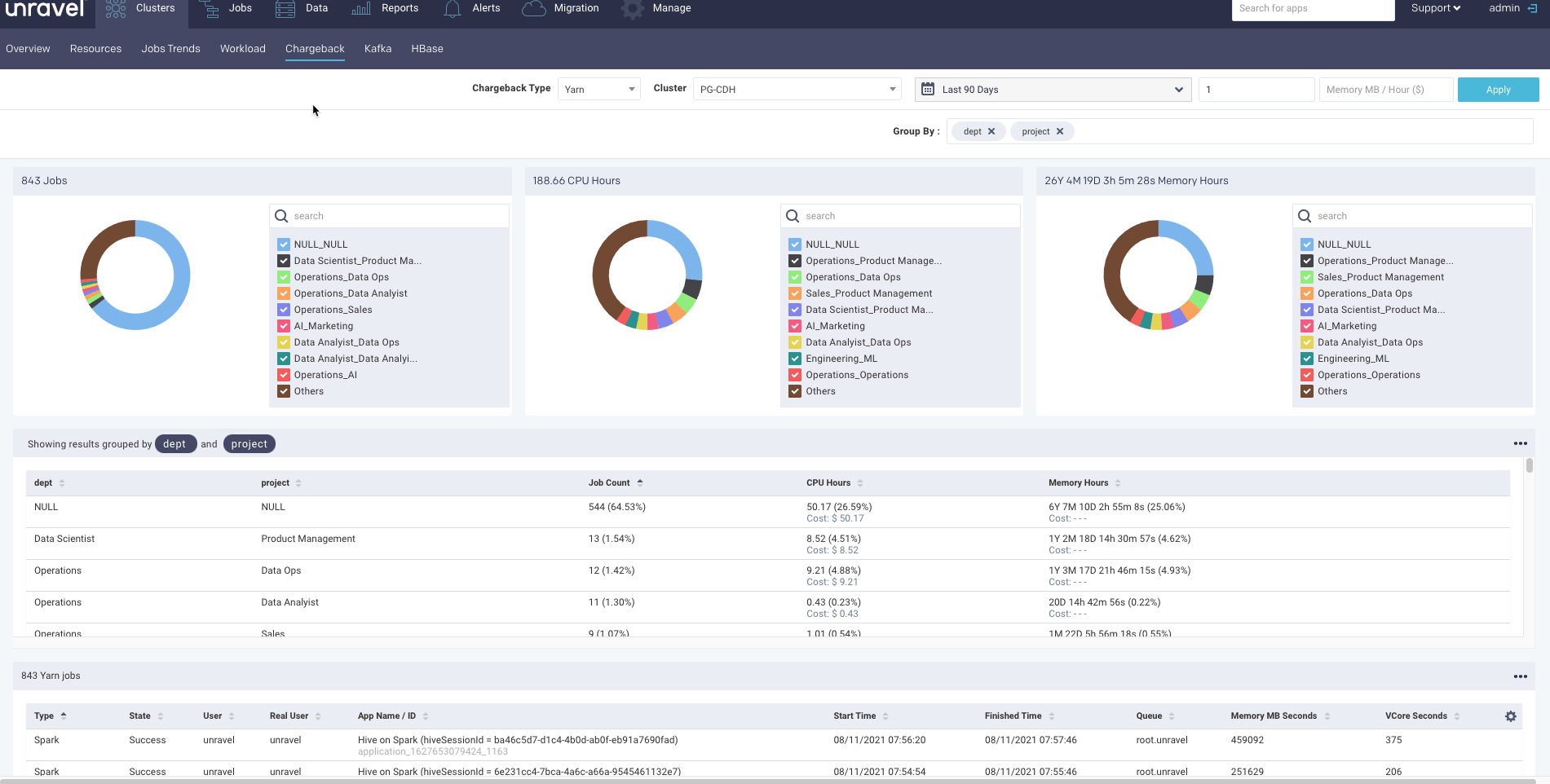Toggle Sales_Product Management in CPU Hours legend

click(795, 293)
